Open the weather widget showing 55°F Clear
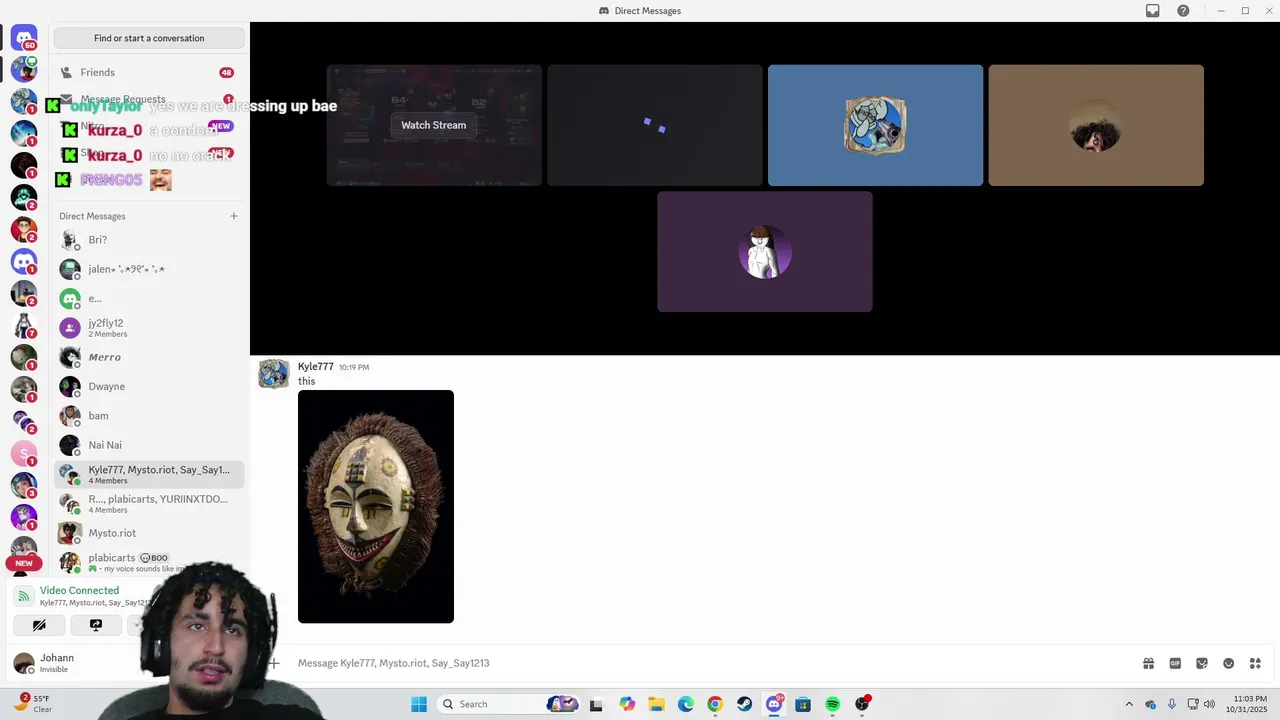Viewport: 1280px width, 720px height. 33,704
